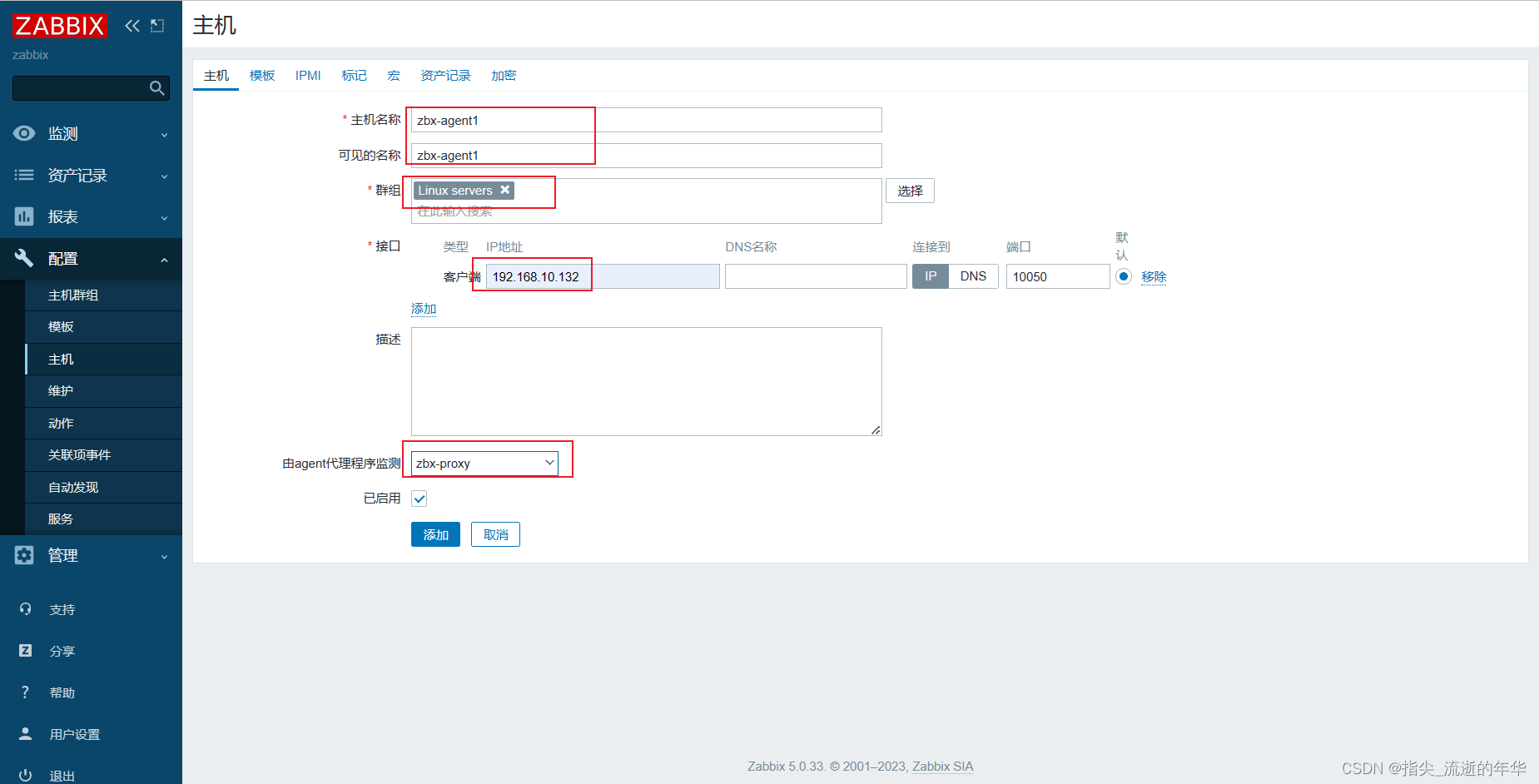This screenshot has width=1539, height=784.
Task: Expand the 资产记录 sidebar menu
Action: [91, 175]
